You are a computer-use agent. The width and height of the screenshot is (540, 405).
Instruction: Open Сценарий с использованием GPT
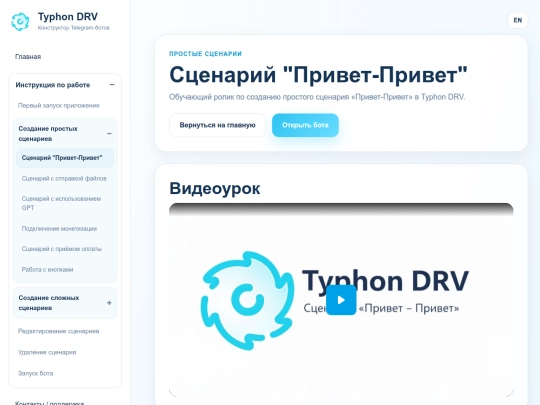61,203
